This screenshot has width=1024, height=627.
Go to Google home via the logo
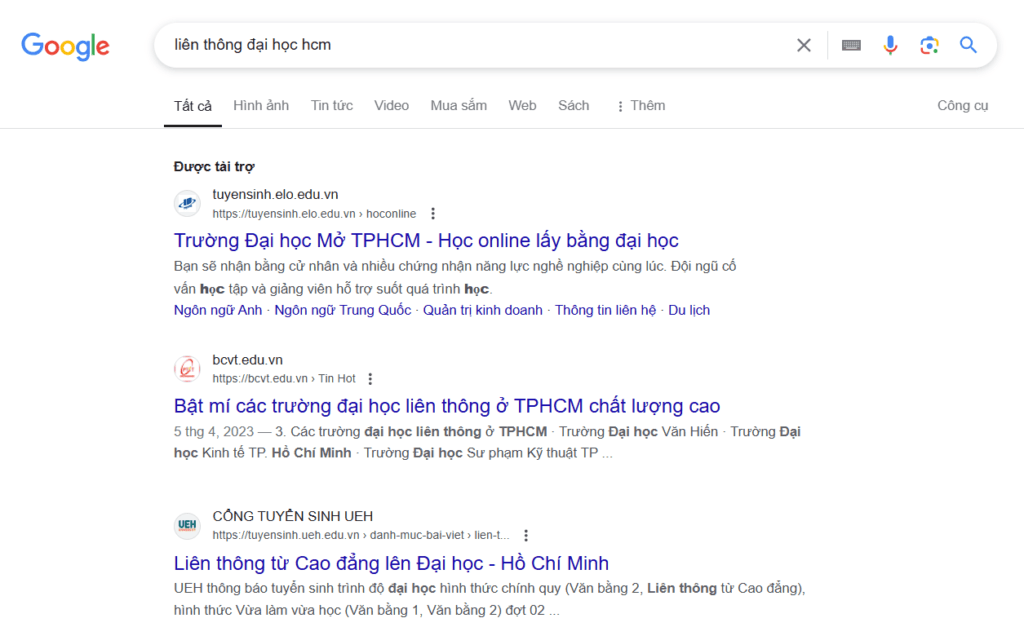point(65,46)
